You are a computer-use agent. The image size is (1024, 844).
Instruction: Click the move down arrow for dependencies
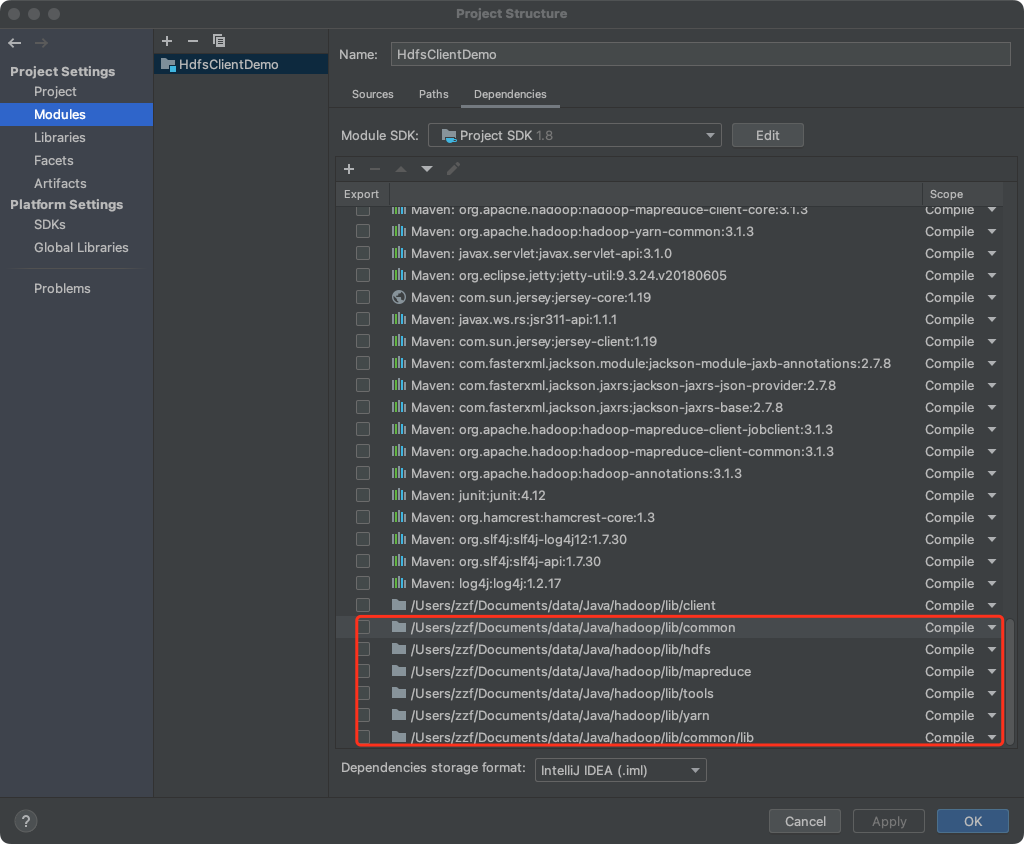pyautogui.click(x=427, y=169)
